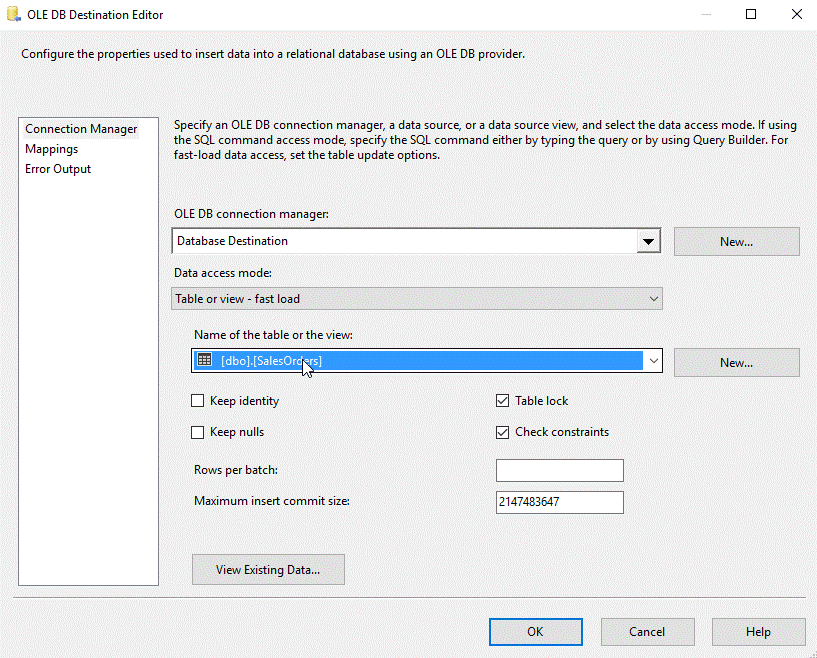Screen dimensions: 817x658
Task: Expand the table or view name dropdown
Action: pos(653,360)
